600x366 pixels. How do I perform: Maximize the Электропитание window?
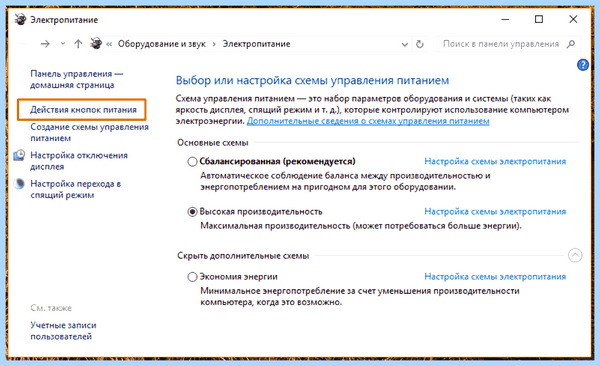coord(539,19)
